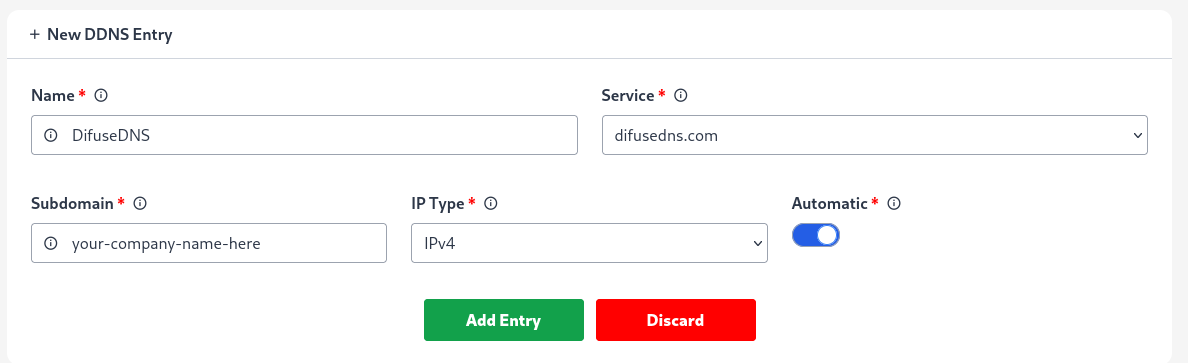Click the info icon next to Name label
This screenshot has width=1188, height=363.
[x=100, y=95]
